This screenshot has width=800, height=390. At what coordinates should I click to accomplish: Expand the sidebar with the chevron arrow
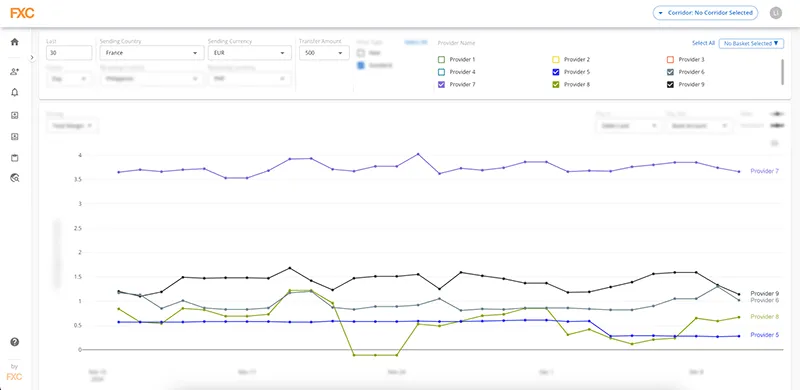click(32, 58)
